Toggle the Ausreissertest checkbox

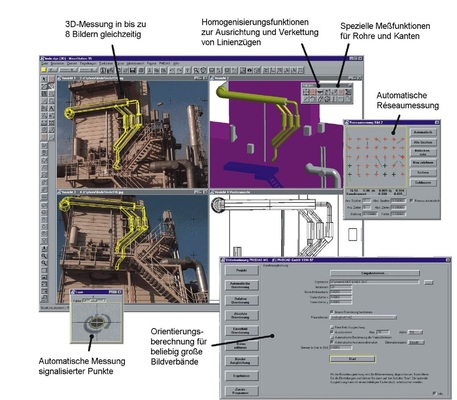coord(332,332)
